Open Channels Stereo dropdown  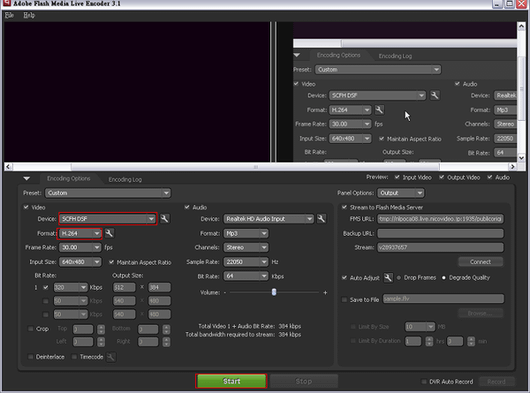[x=246, y=247]
